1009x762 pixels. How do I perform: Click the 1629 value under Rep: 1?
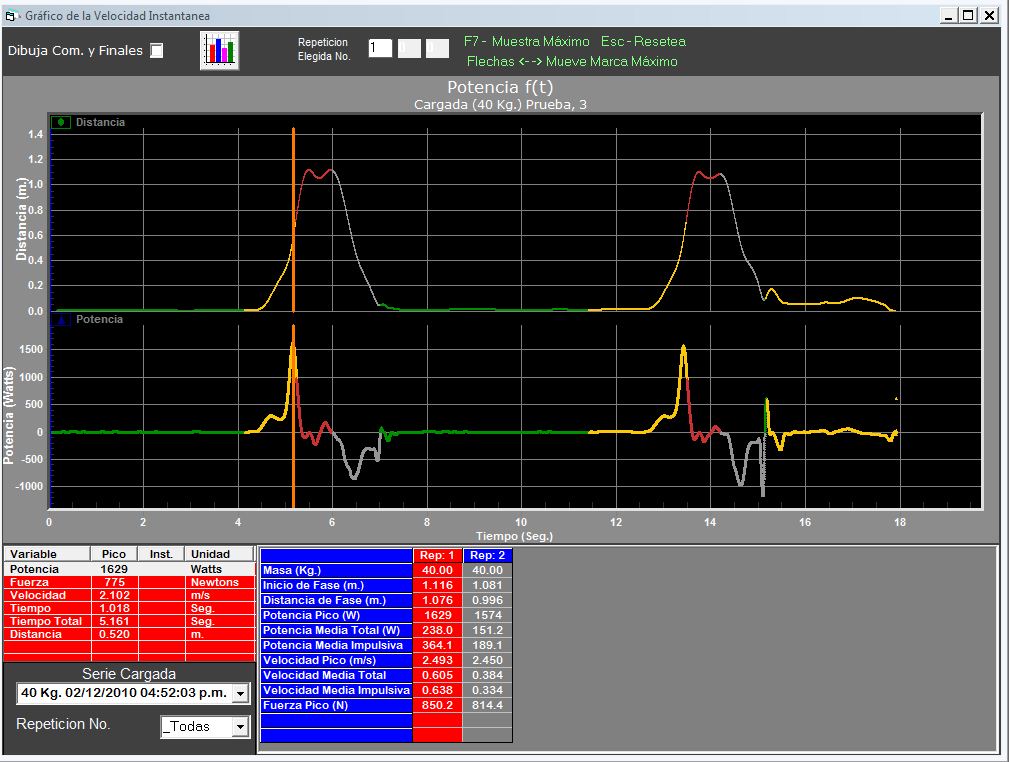[438, 615]
